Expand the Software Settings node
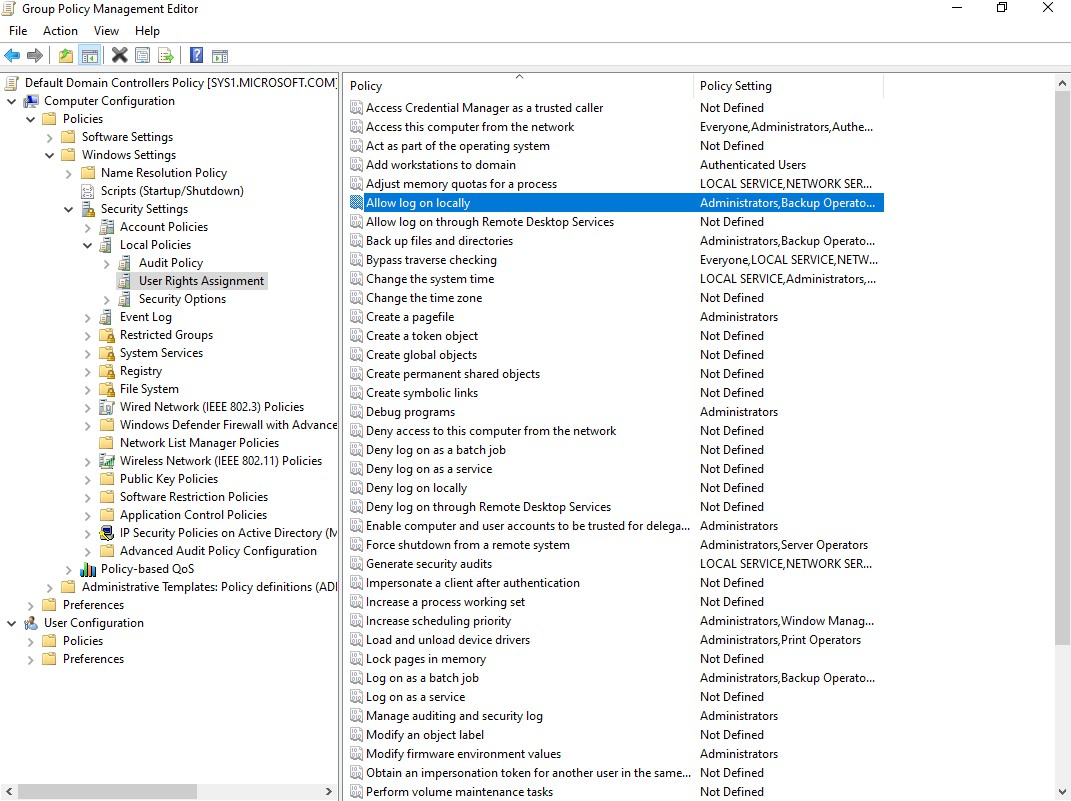The width and height of the screenshot is (1071, 801). [49, 137]
